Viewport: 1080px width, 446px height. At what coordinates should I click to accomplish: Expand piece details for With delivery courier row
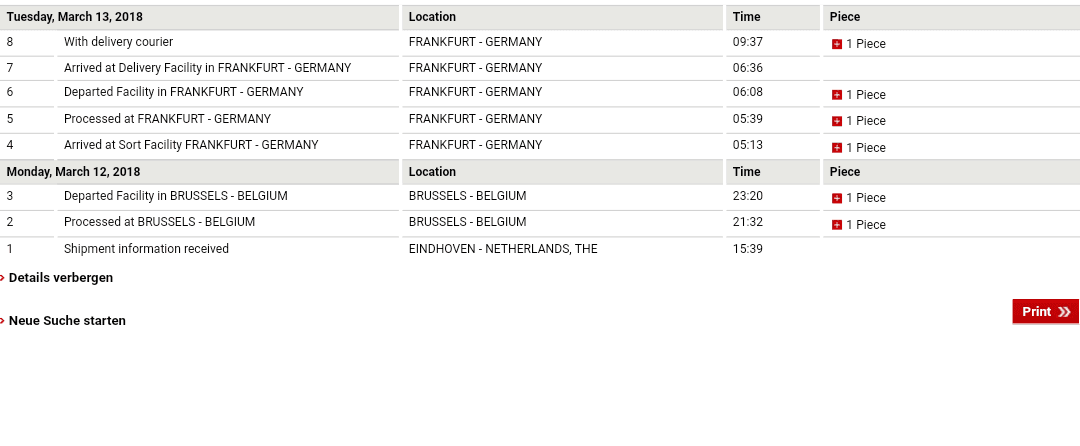pyautogui.click(x=837, y=44)
